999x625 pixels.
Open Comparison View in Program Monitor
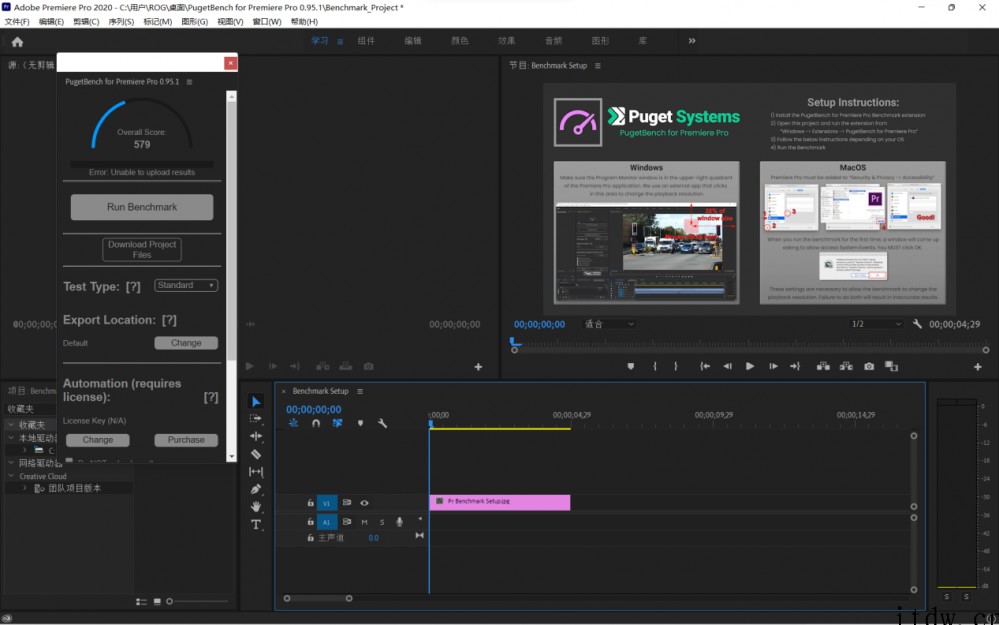(891, 366)
